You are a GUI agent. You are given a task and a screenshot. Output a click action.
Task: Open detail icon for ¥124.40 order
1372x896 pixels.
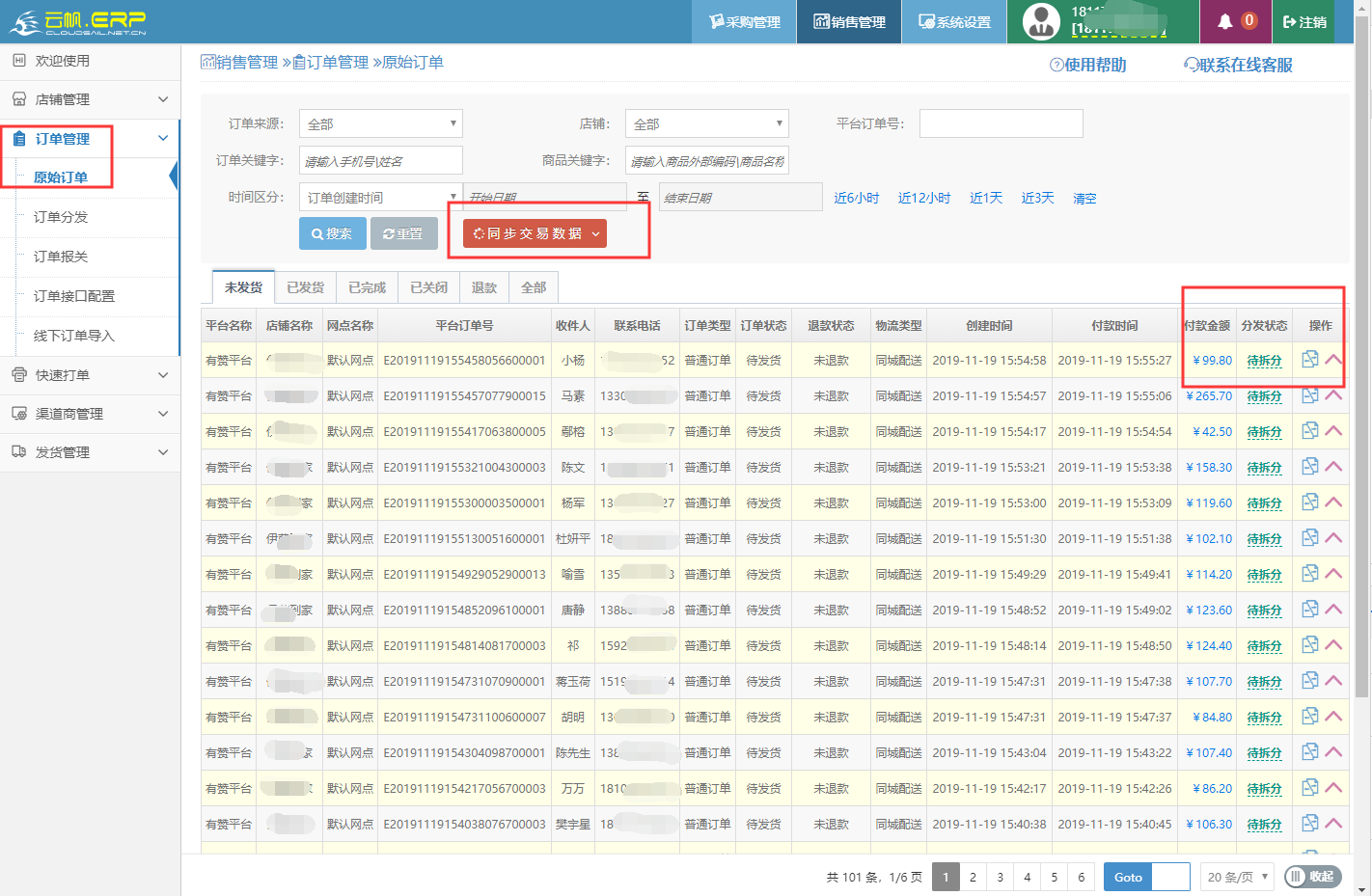[1310, 644]
